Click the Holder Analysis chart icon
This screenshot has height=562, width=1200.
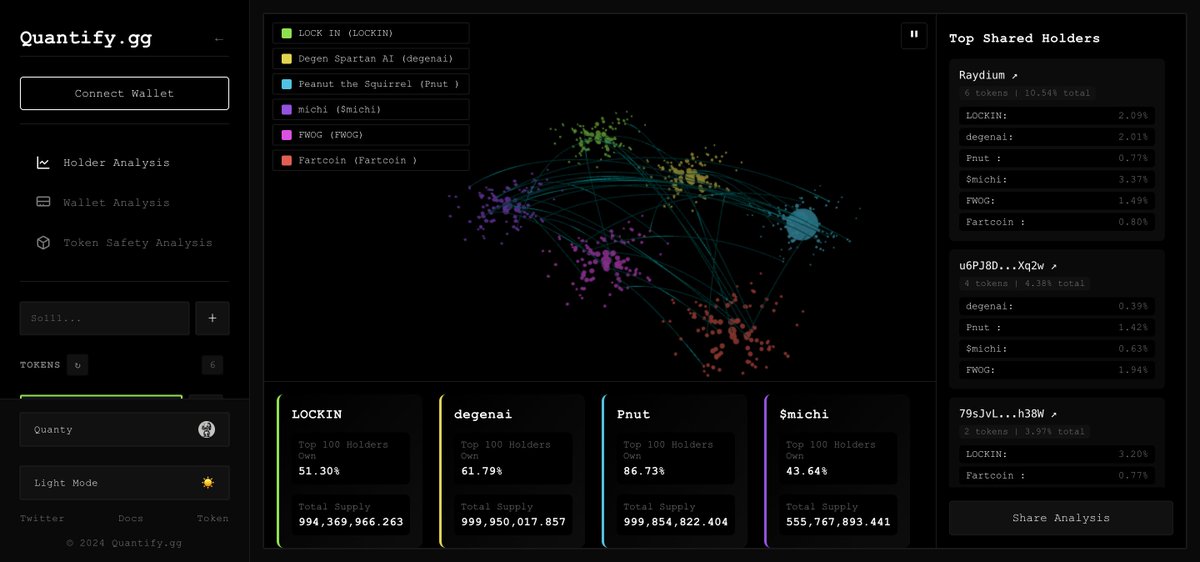tap(43, 163)
